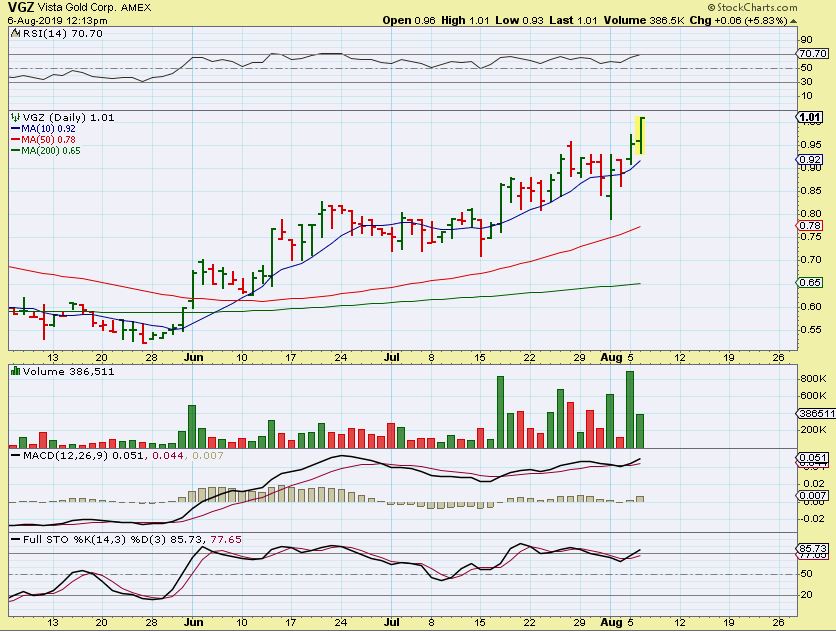Click the 'RSI(14) 70.70' panel label
836x632 pixels.
coord(62,34)
